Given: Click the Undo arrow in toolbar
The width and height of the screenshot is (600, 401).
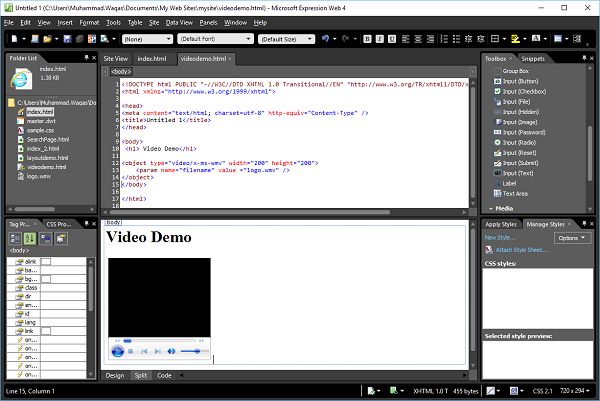Looking at the screenshot, I should [326, 39].
